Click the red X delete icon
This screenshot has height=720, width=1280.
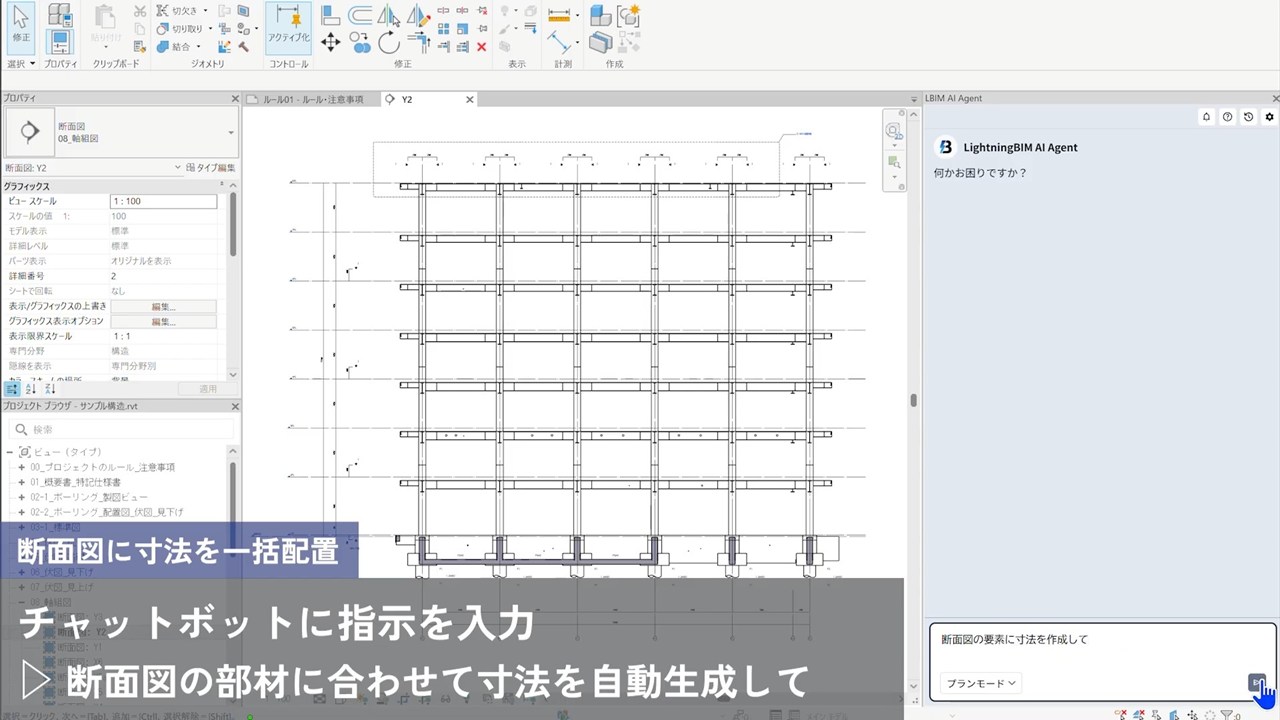tap(482, 46)
